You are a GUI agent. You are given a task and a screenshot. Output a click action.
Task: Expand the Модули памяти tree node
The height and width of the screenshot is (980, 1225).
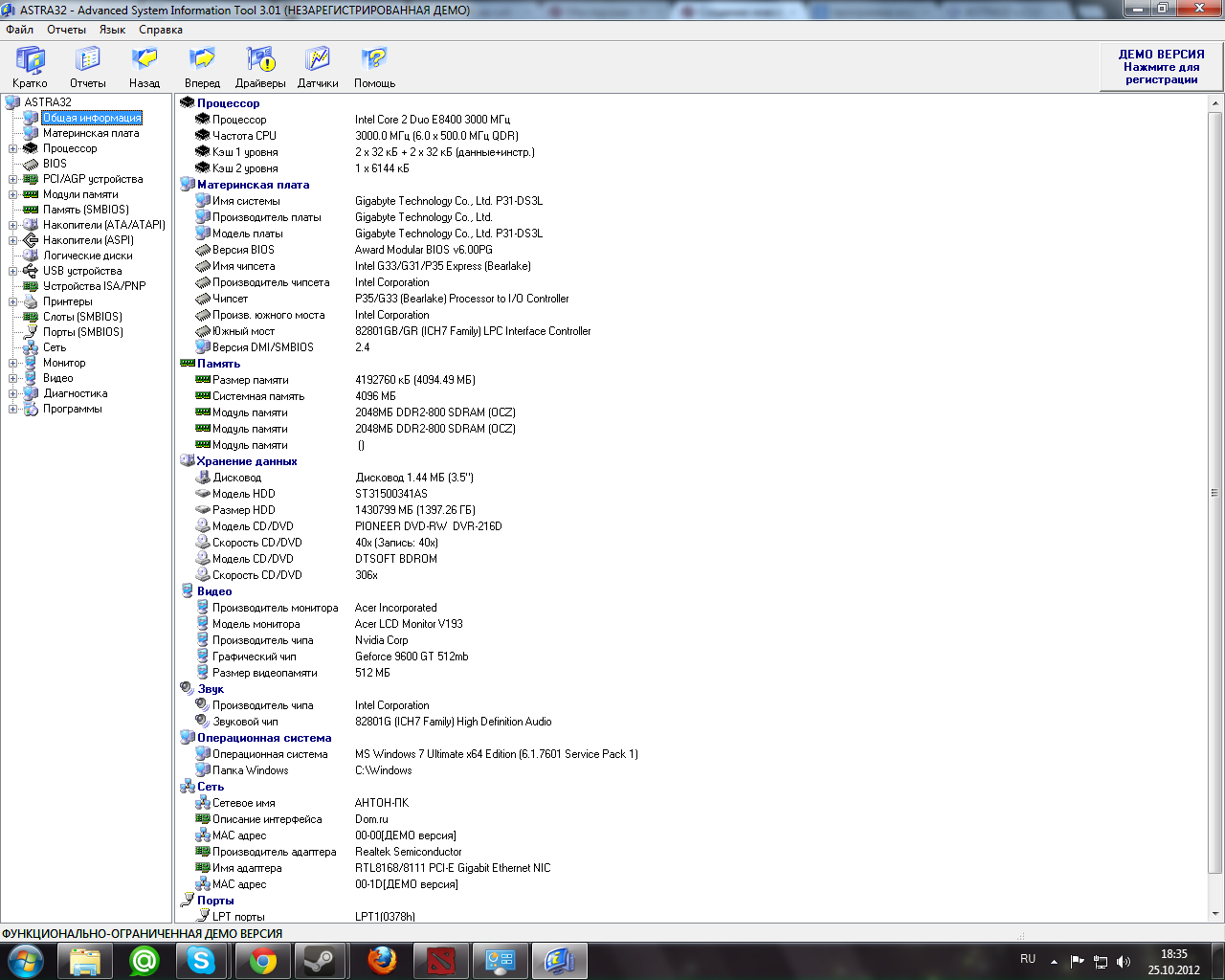pyautogui.click(x=13, y=194)
